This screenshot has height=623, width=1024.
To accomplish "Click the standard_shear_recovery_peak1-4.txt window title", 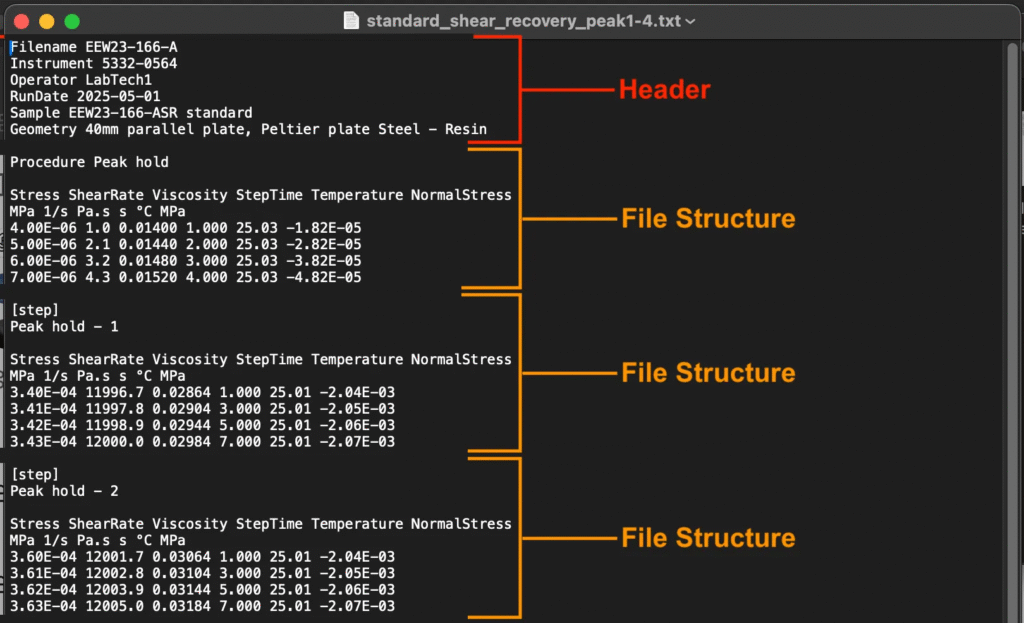I will coord(524,21).
